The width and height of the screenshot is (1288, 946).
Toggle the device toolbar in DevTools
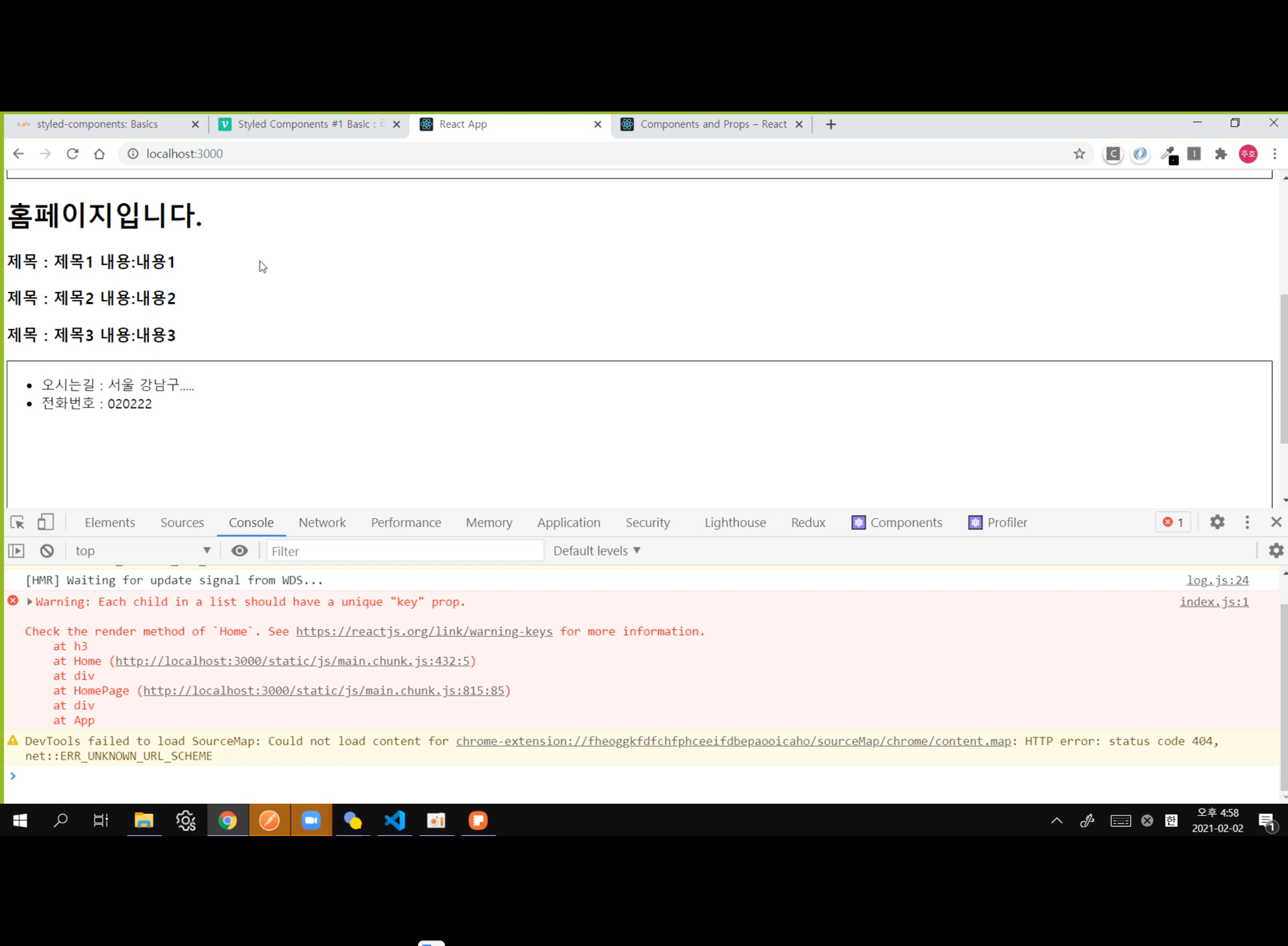(x=46, y=522)
